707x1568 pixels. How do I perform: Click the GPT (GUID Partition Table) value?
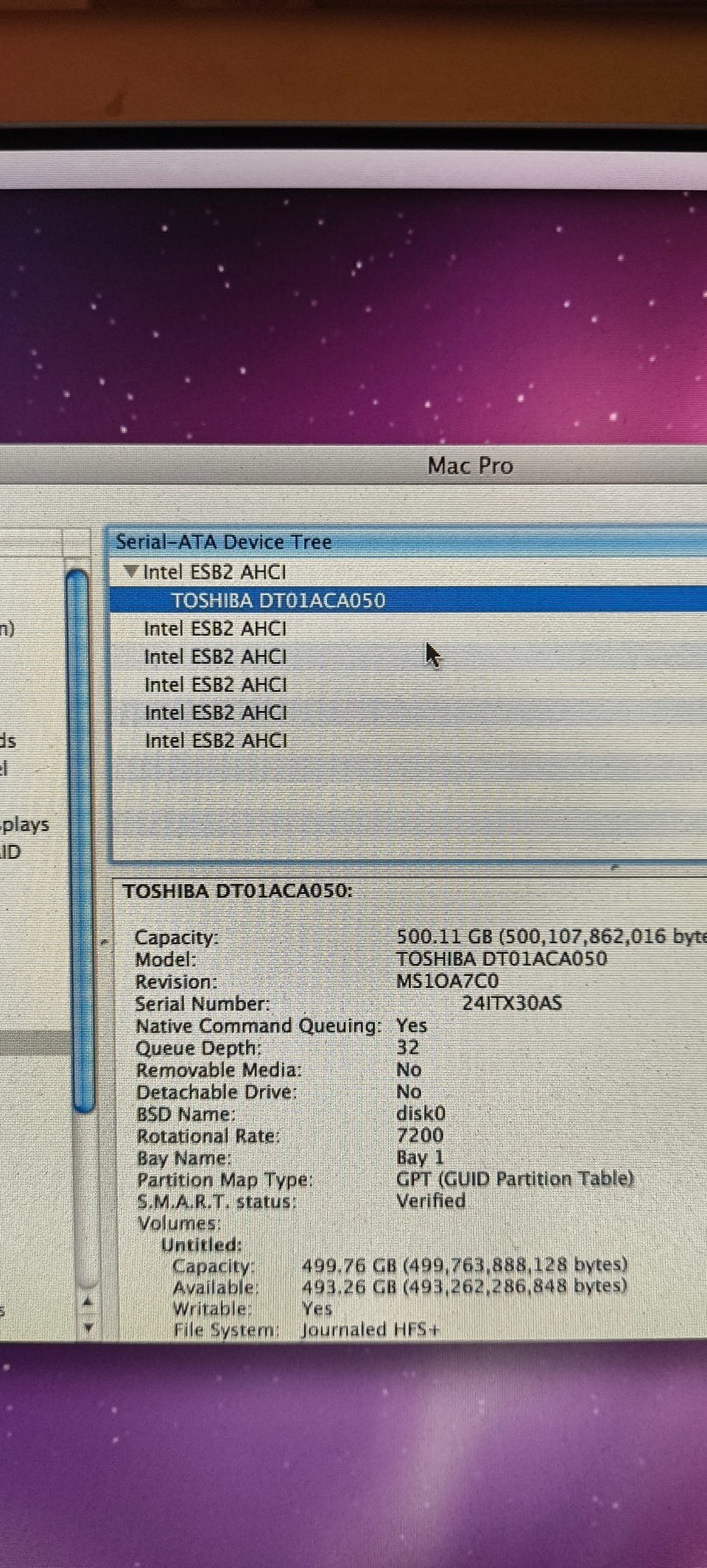pos(515,1178)
